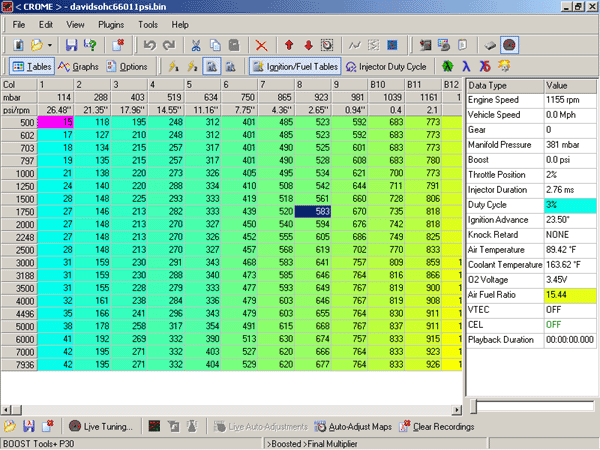The height and width of the screenshot is (450, 600).
Task: Open the File menu
Action: click(19, 23)
